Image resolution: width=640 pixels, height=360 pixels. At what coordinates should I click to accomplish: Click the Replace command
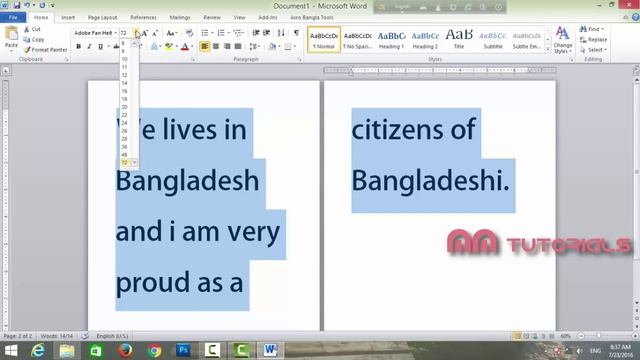pyautogui.click(x=593, y=40)
